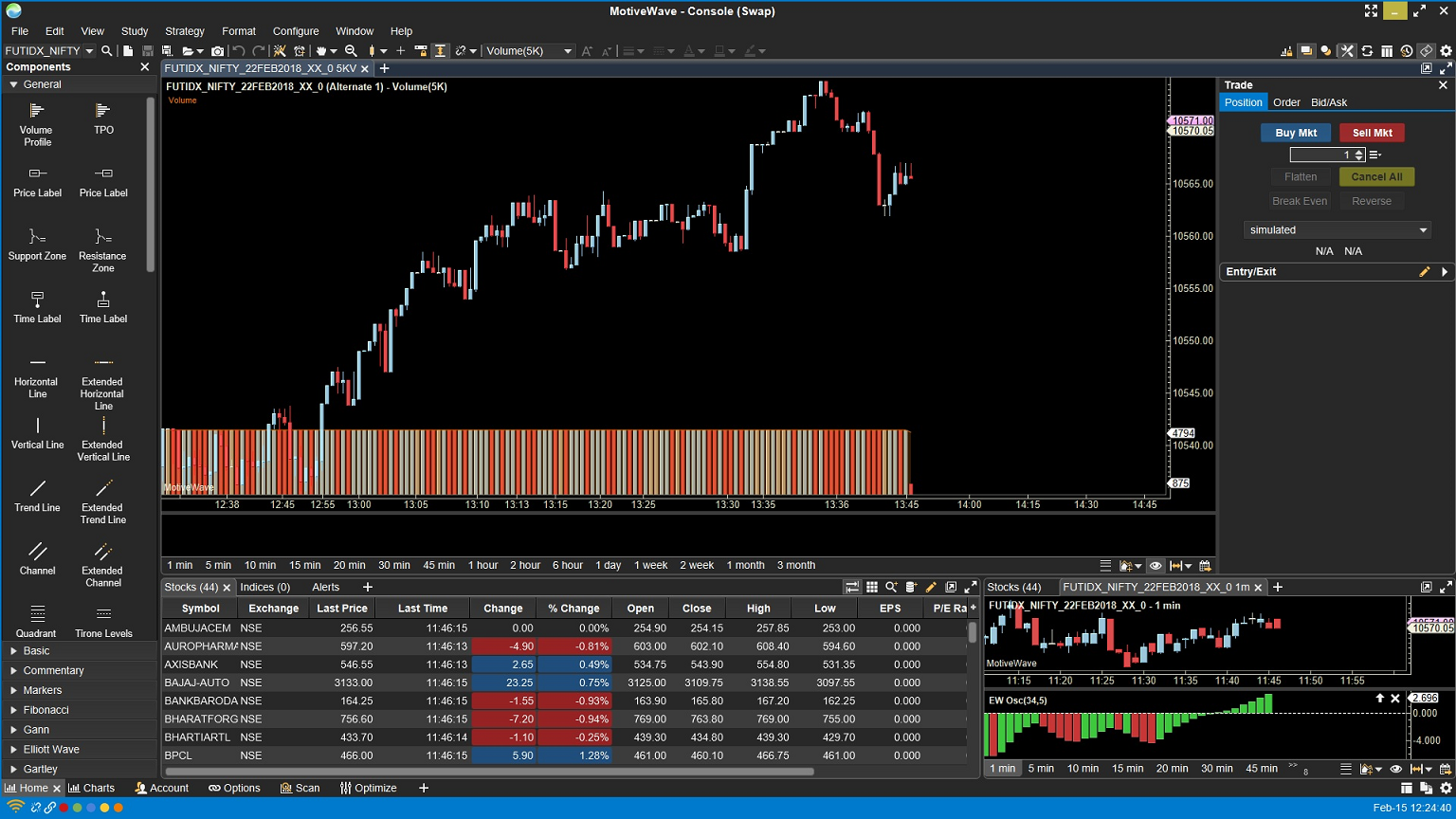Click the Cancel All button
This screenshot has height=819, width=1456.
[x=1376, y=177]
